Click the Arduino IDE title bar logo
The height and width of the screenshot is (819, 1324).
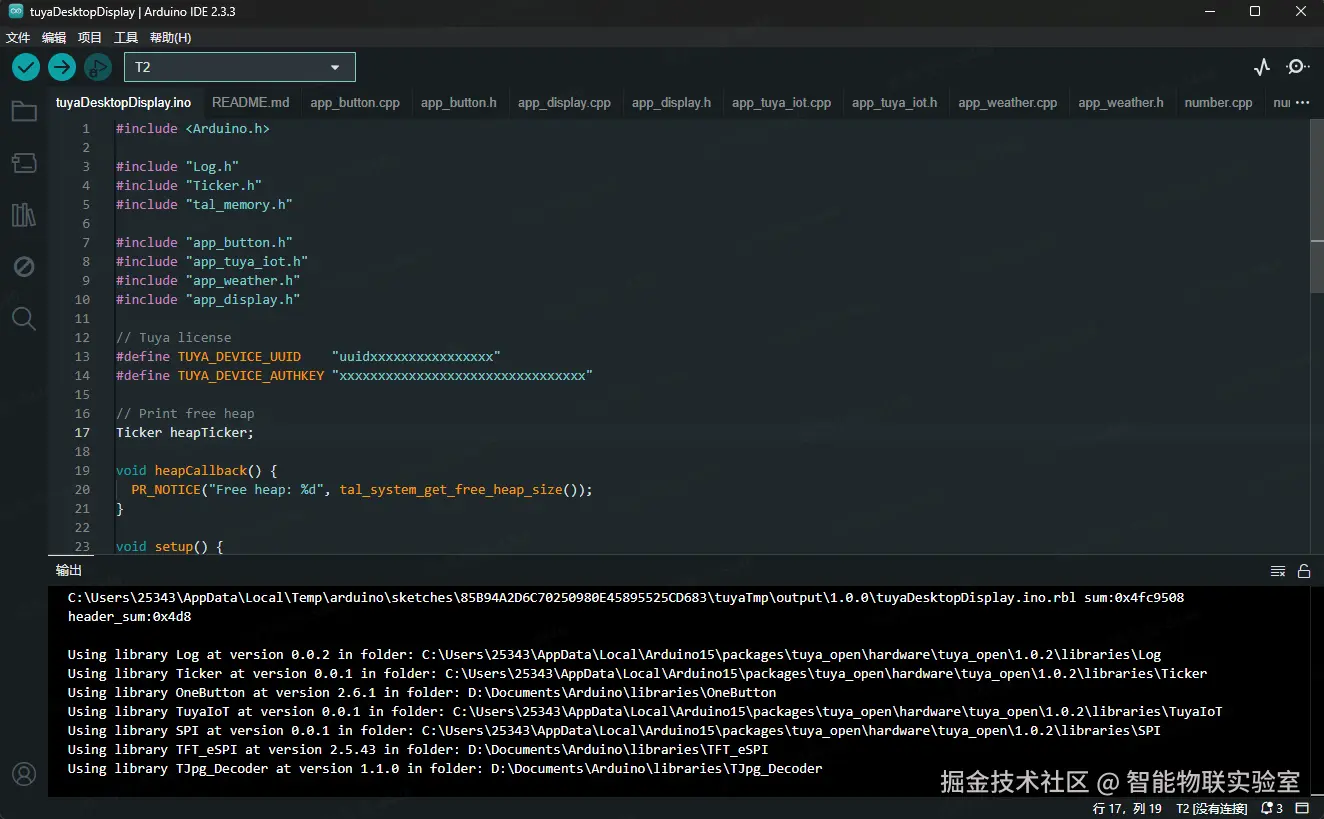tap(15, 12)
